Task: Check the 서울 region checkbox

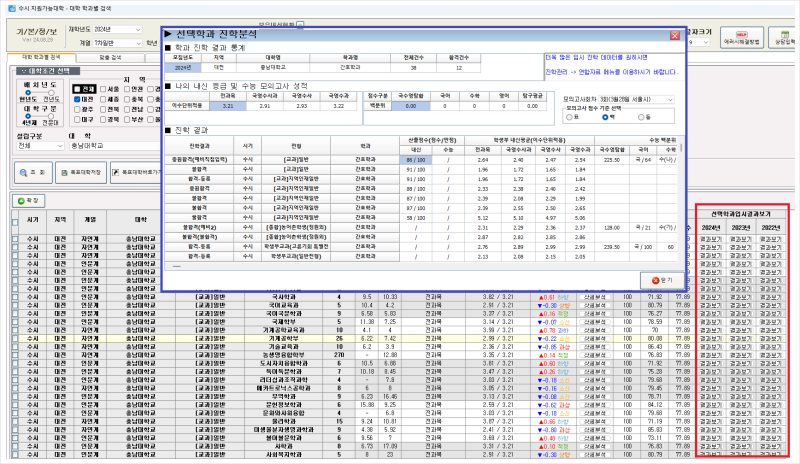Action: click(103, 89)
